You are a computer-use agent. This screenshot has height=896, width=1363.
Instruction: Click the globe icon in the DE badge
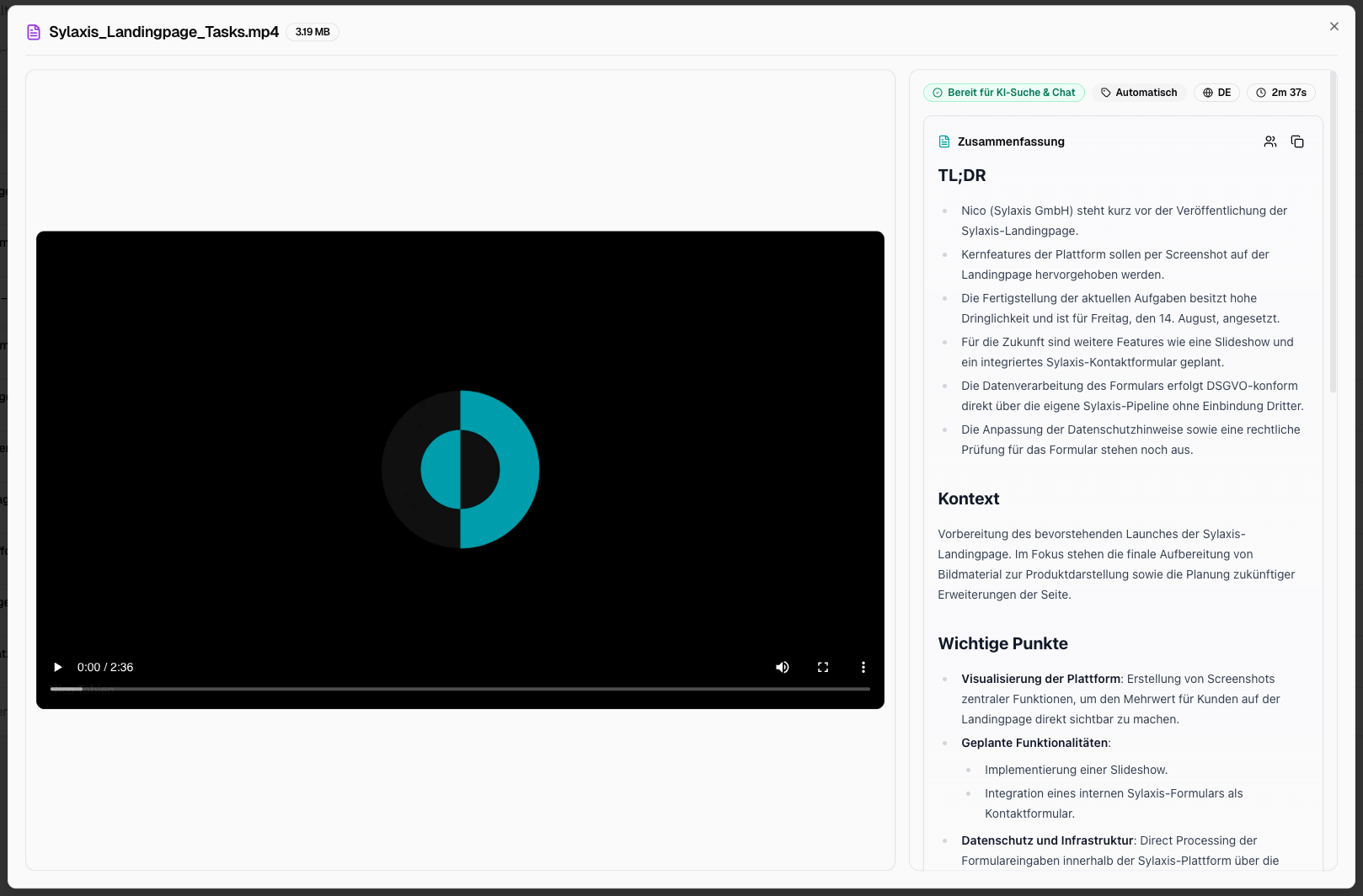tap(1208, 93)
